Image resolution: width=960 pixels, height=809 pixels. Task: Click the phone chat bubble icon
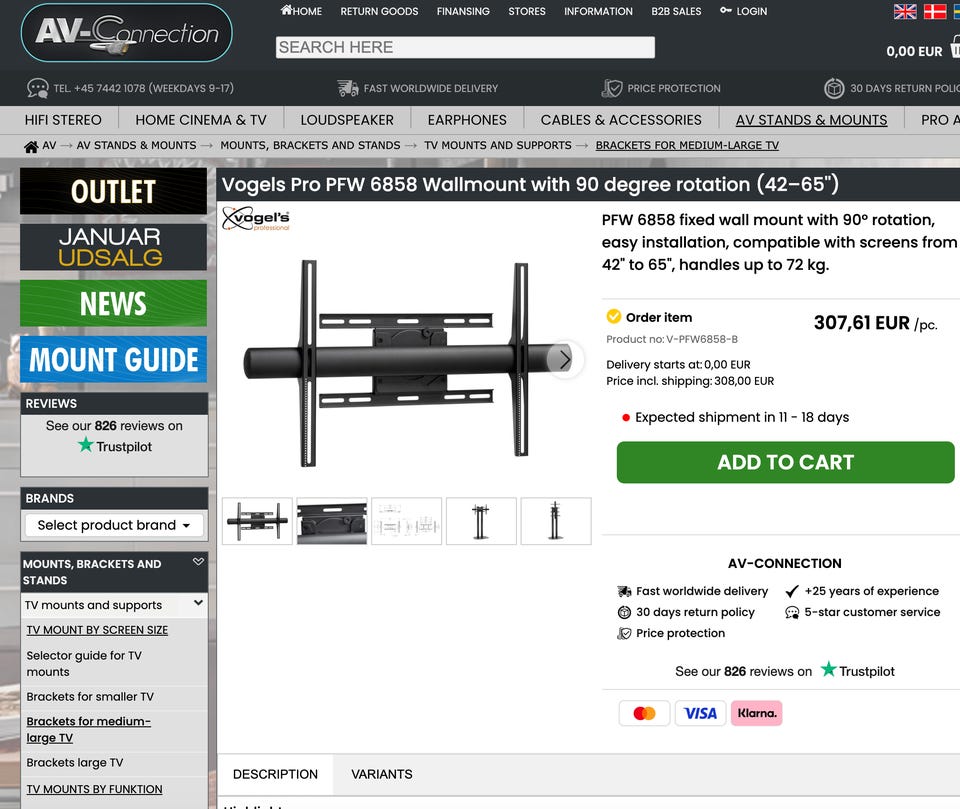[x=38, y=88]
